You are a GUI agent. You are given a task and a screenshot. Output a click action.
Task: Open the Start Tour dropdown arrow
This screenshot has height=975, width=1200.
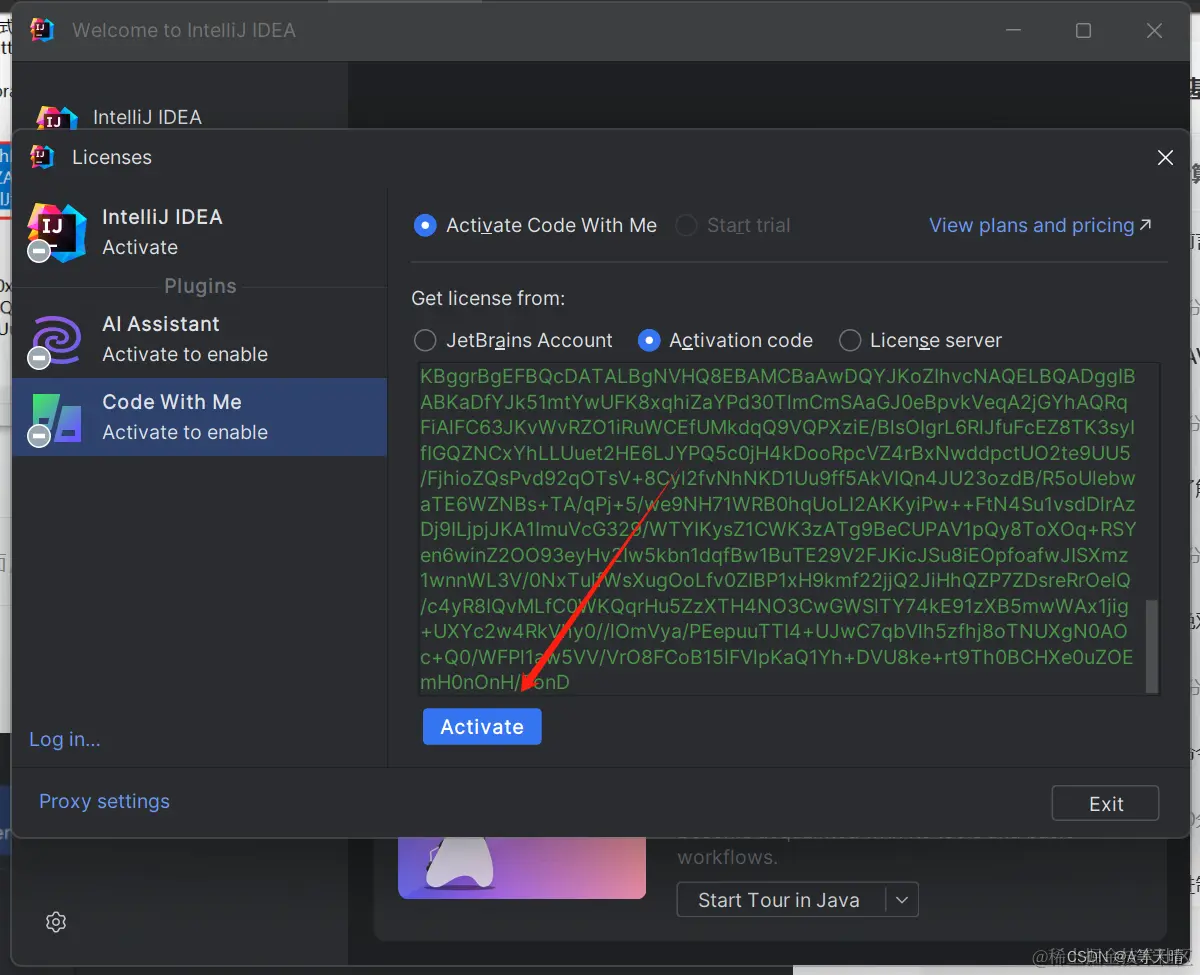pyautogui.click(x=902, y=900)
